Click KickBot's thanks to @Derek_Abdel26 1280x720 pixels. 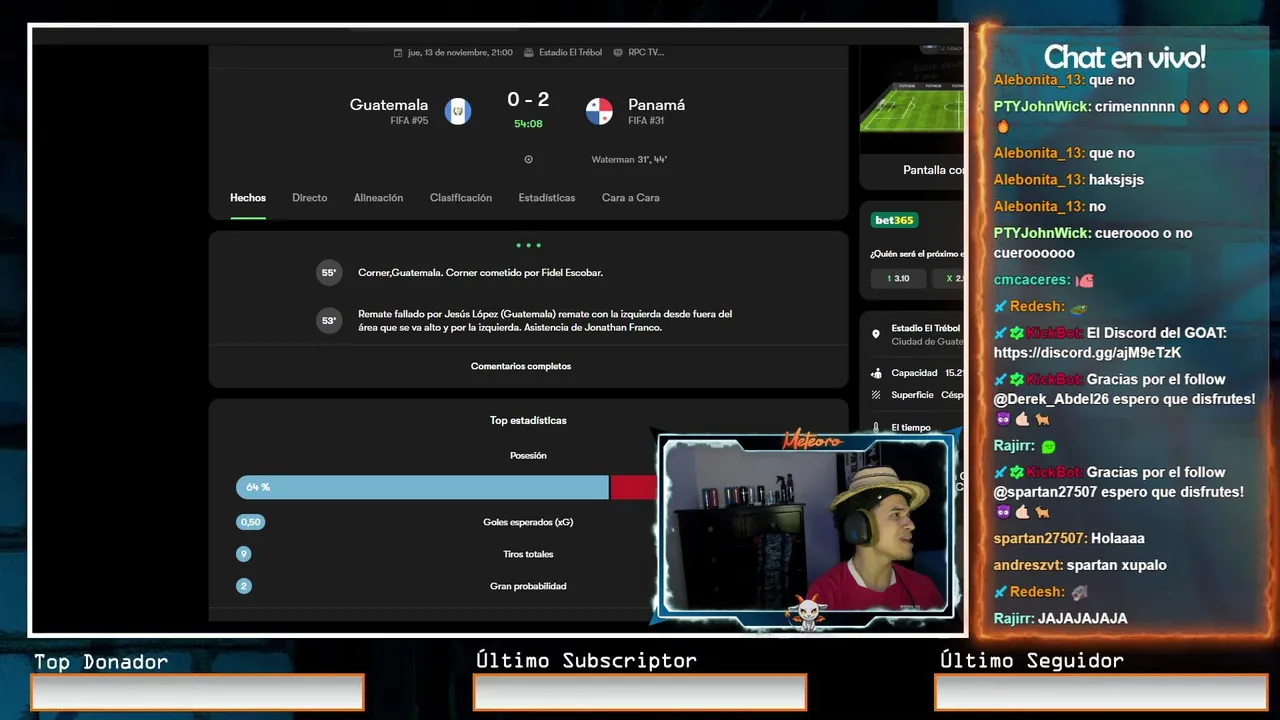[1124, 399]
